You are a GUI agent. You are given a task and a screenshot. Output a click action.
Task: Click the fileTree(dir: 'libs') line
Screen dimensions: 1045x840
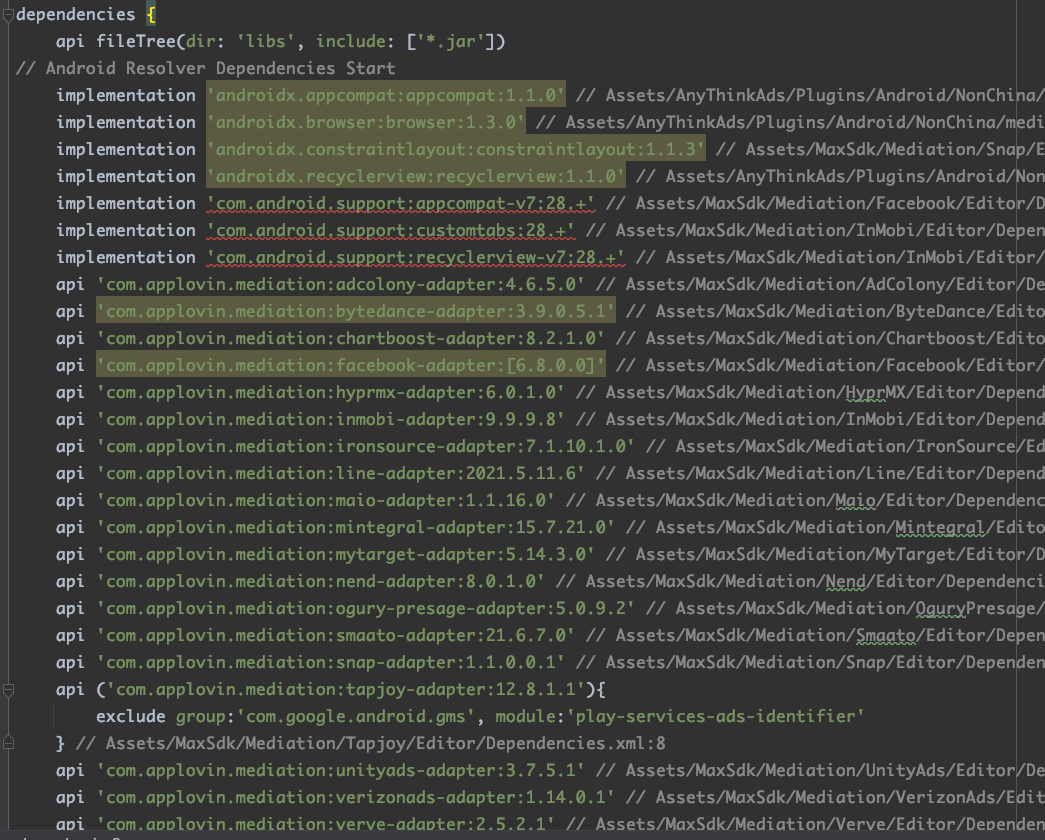click(x=281, y=41)
